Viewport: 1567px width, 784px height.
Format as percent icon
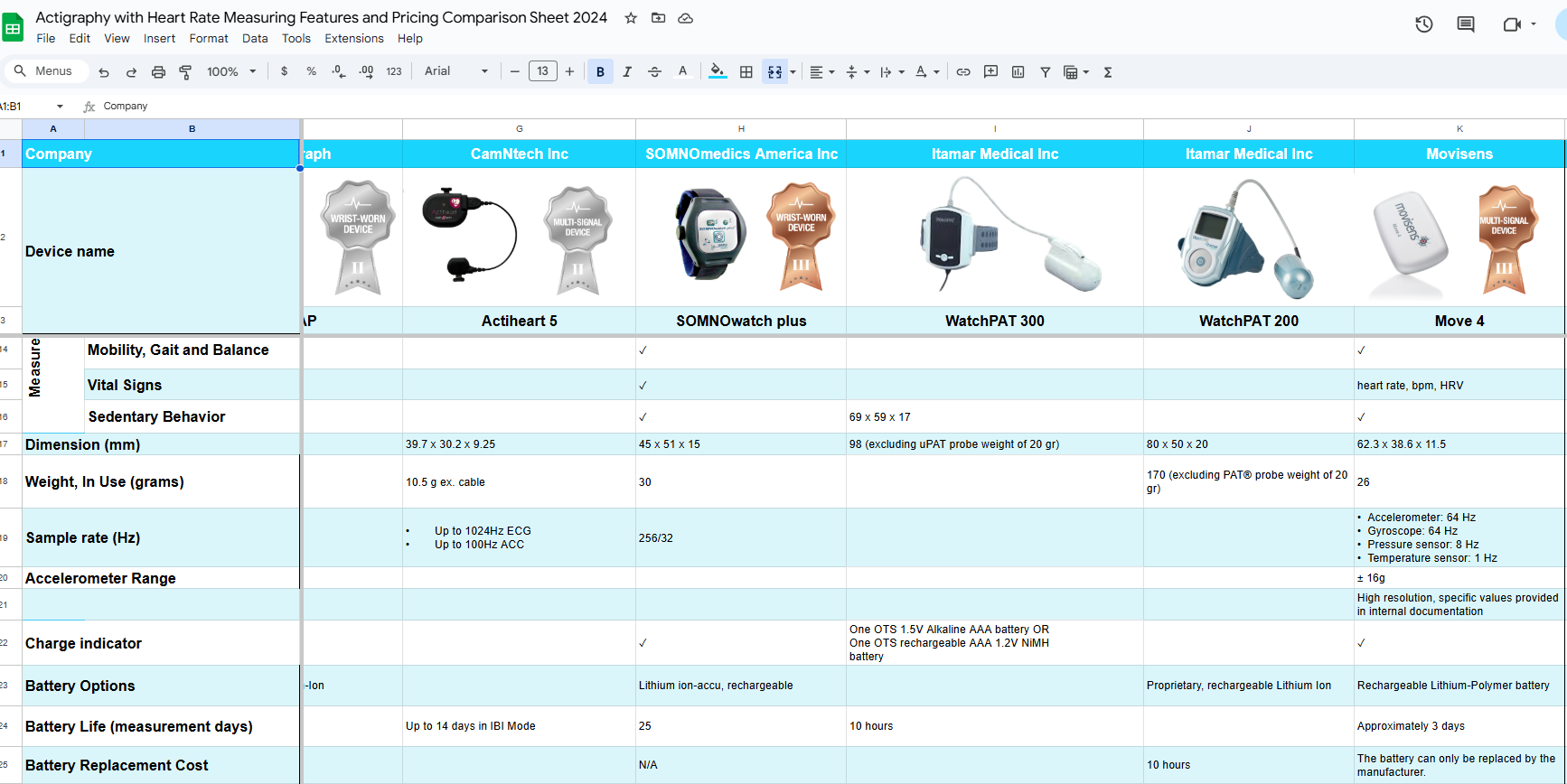pyautogui.click(x=312, y=71)
